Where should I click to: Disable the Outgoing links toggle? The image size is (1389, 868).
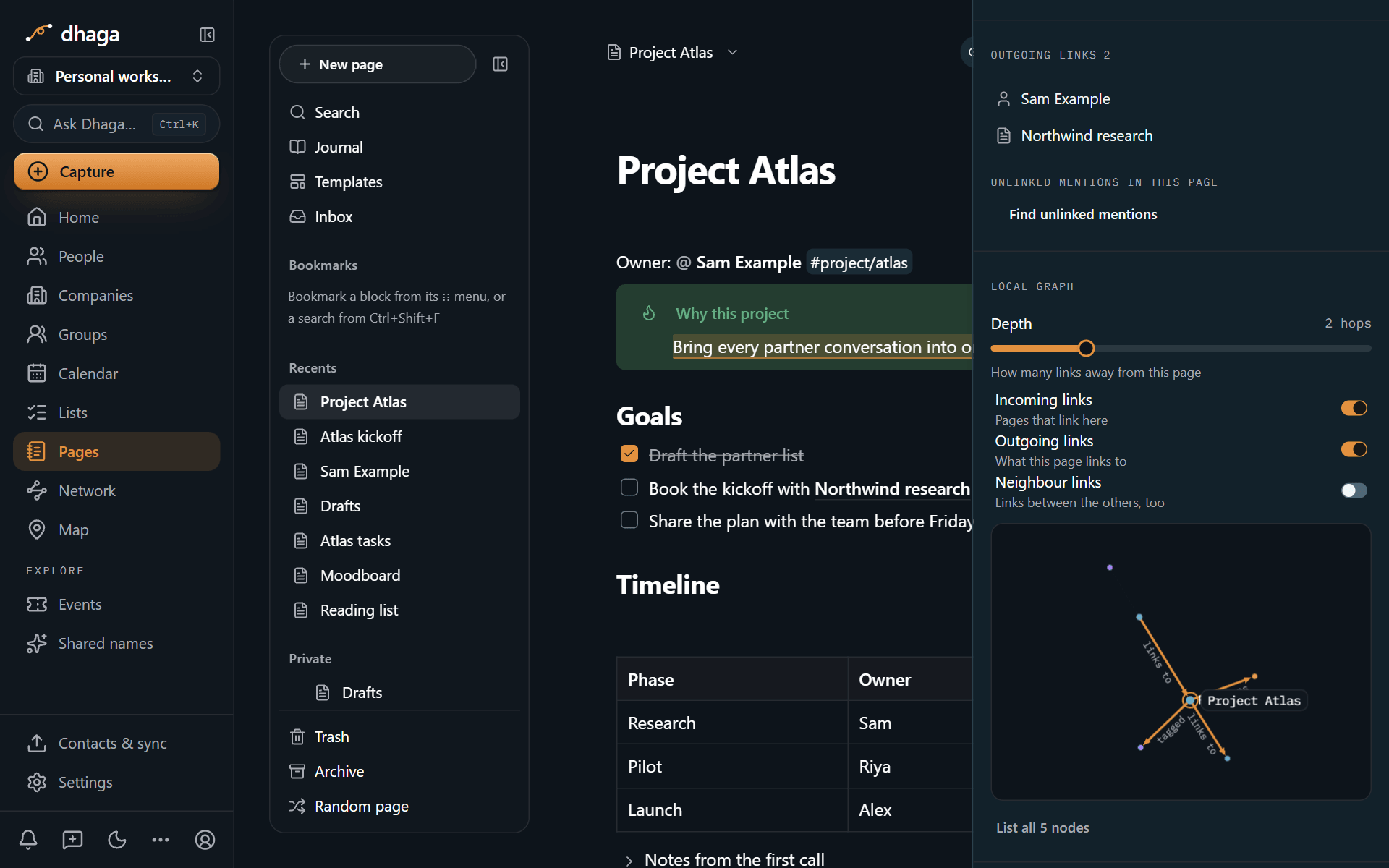(1354, 449)
